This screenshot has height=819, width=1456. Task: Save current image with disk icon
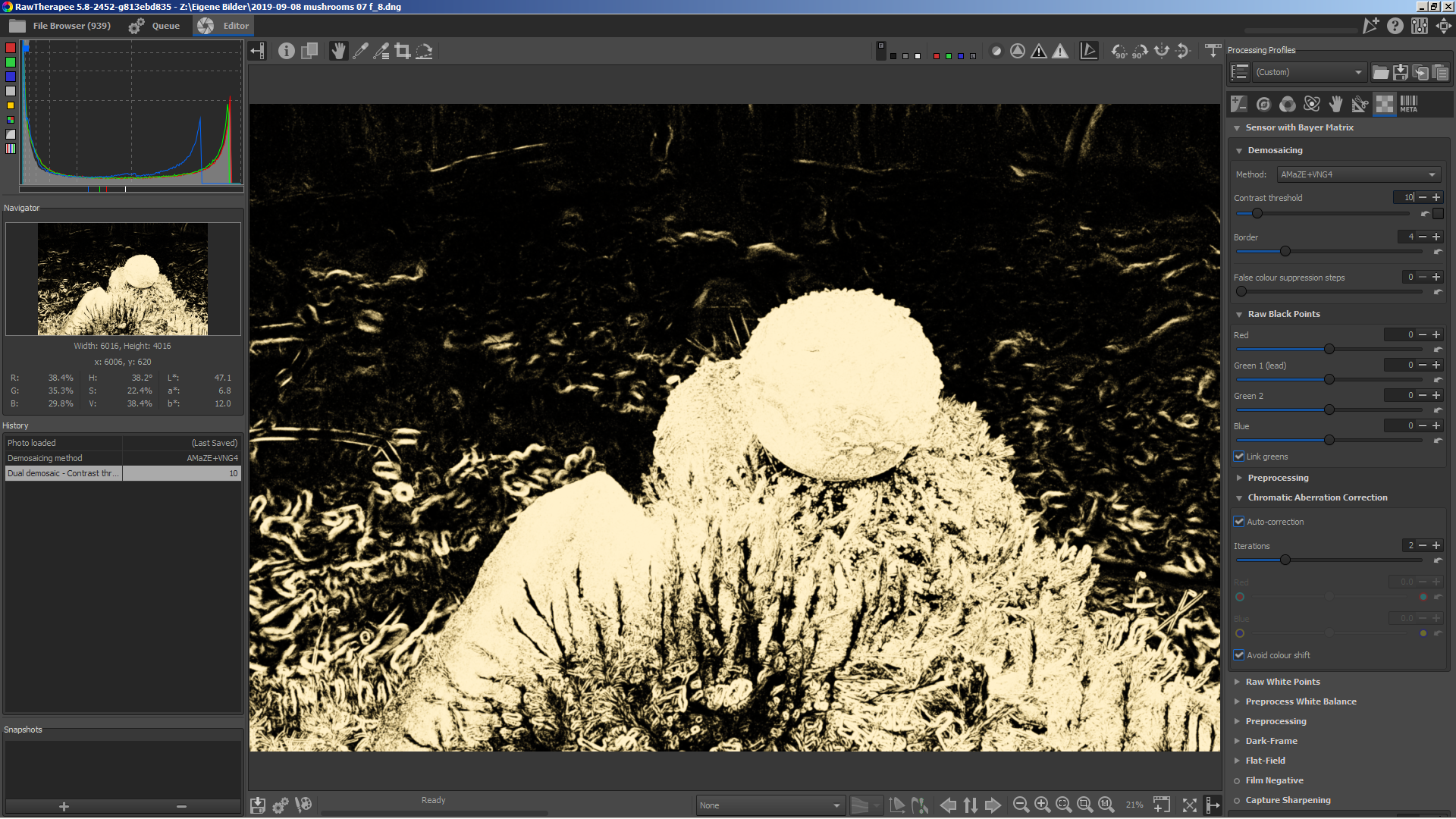(258, 805)
